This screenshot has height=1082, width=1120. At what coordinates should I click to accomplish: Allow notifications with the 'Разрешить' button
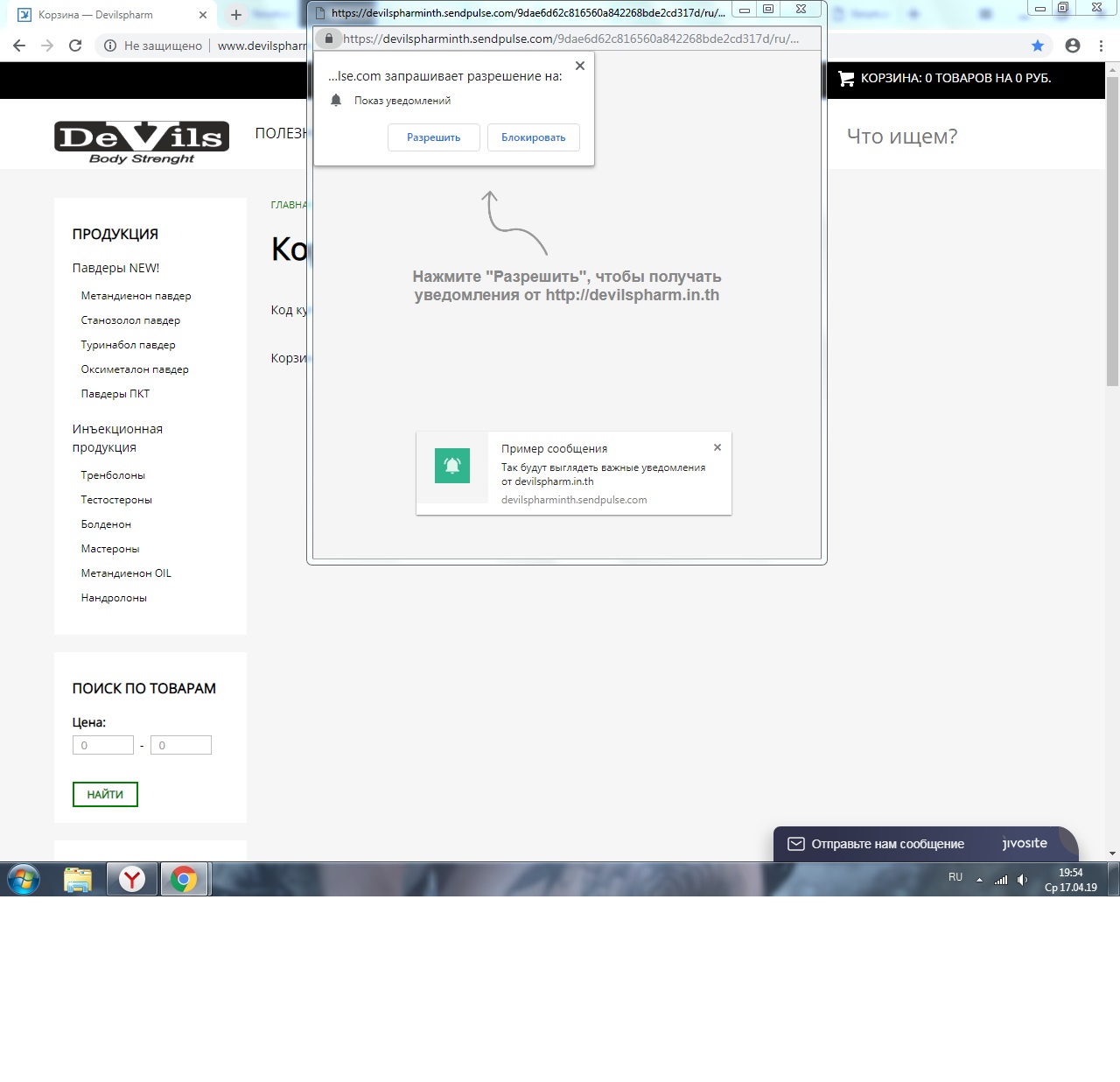click(434, 137)
